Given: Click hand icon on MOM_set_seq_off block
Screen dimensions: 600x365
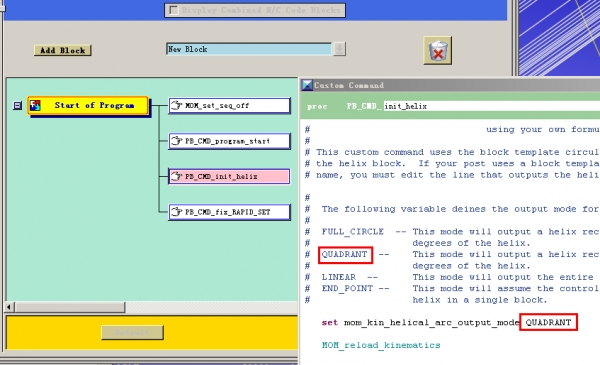Looking at the screenshot, I should 176,105.
